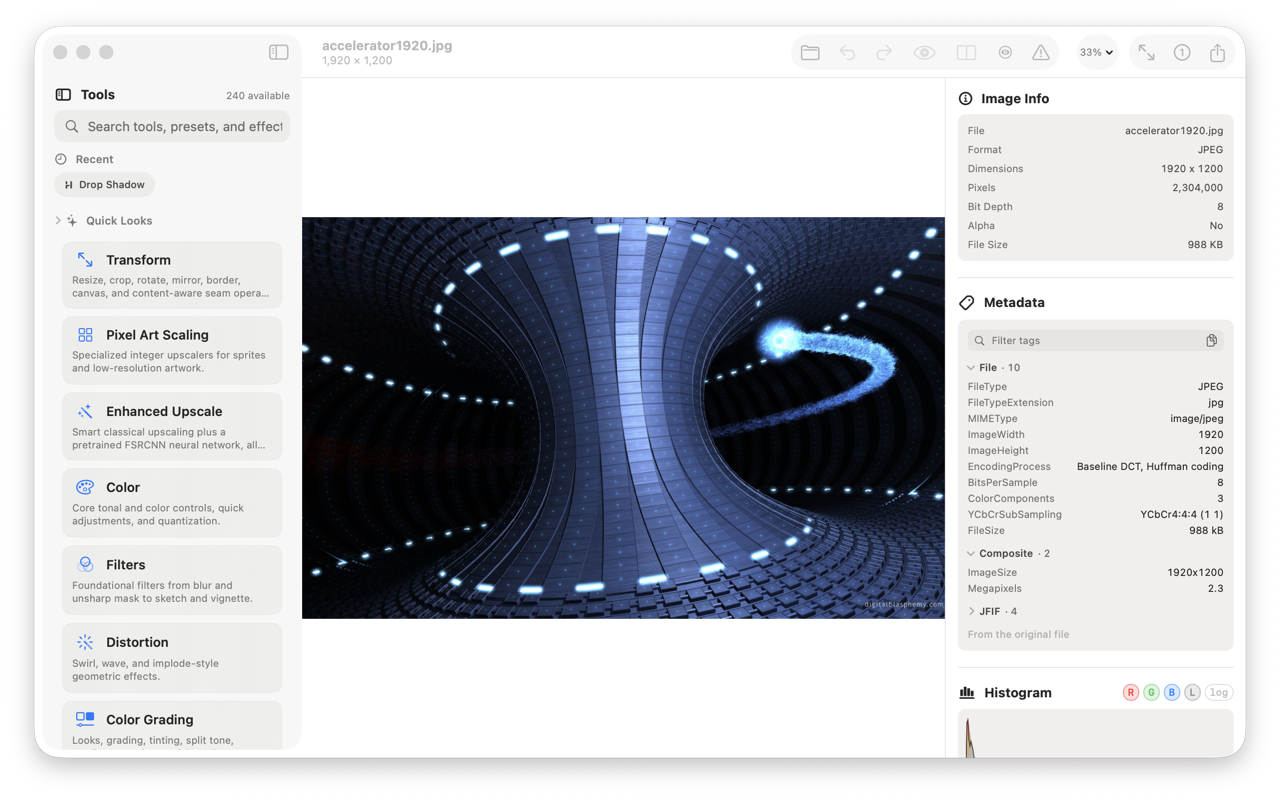Click the Color Grading icon

pyautogui.click(x=85, y=719)
